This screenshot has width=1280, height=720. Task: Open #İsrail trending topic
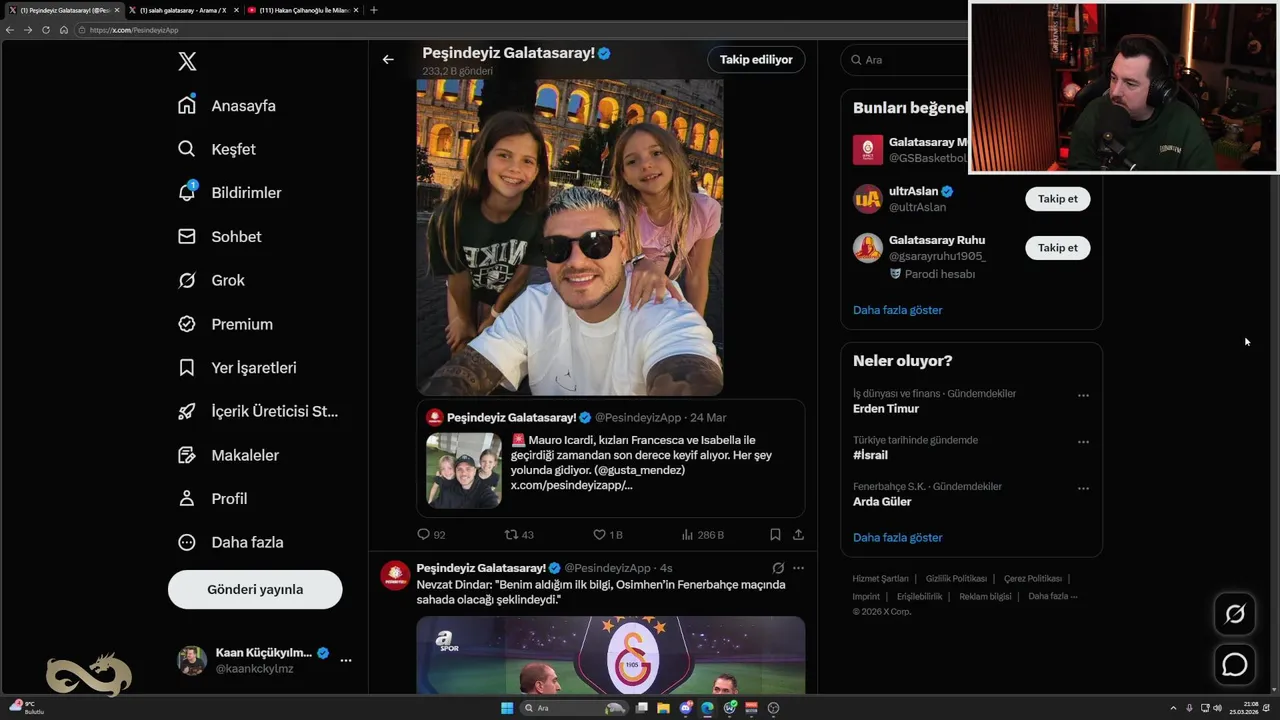point(870,455)
